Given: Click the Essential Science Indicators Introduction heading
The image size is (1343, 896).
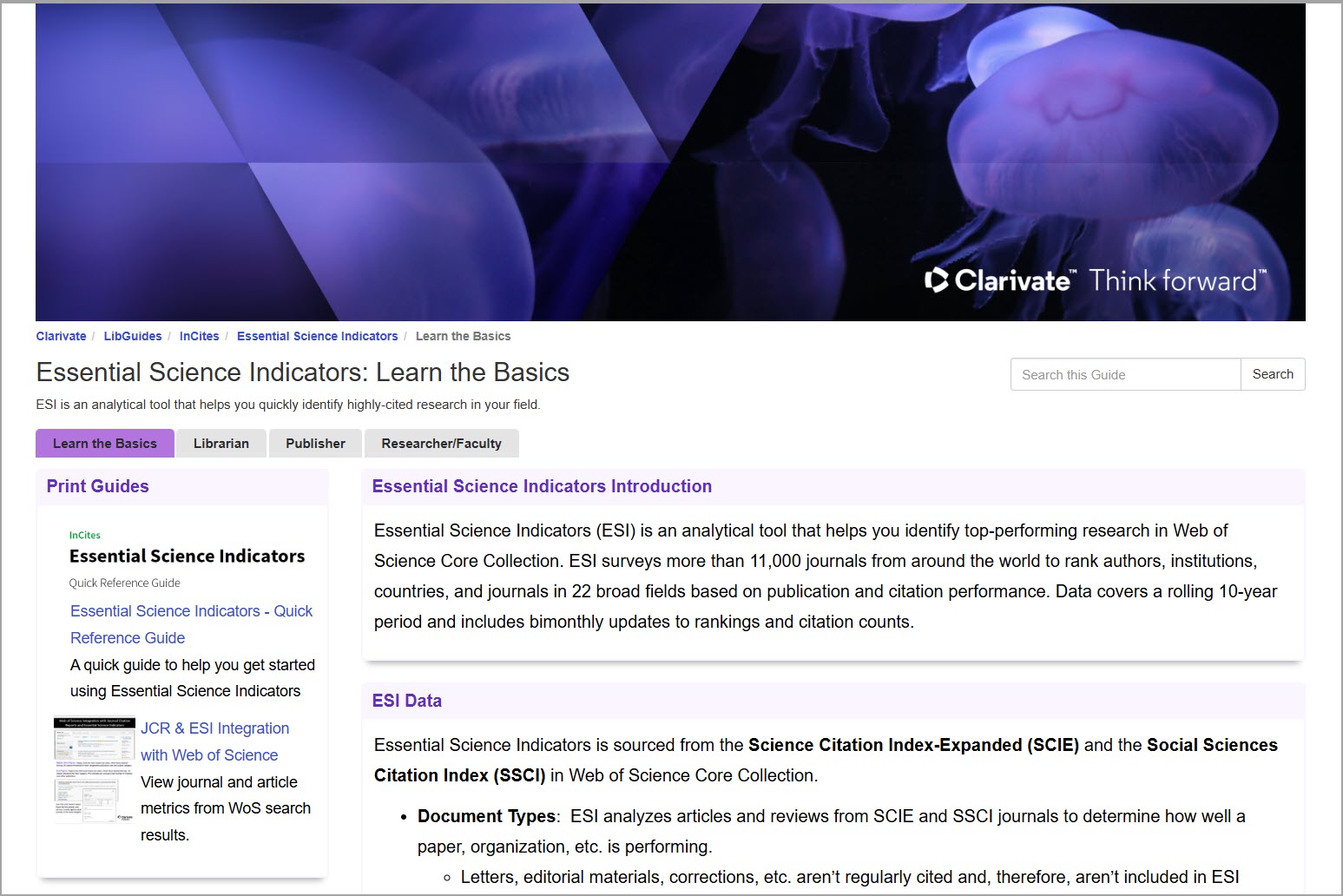Looking at the screenshot, I should tap(542, 486).
